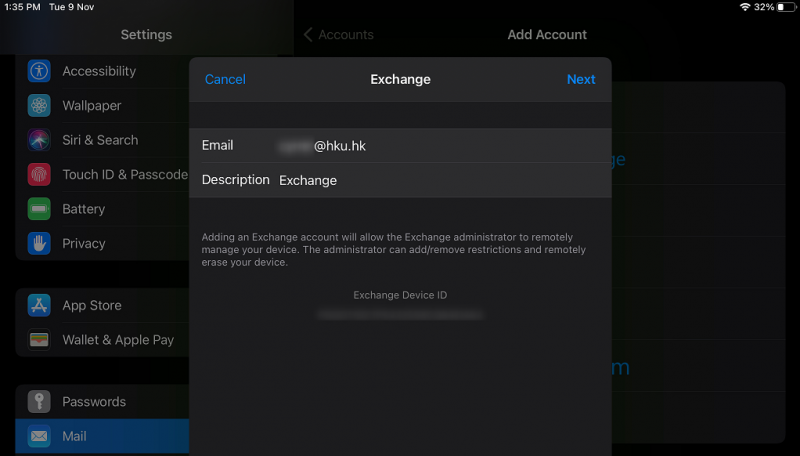This screenshot has width=800, height=456.
Task: Select the Passwords key icon
Action: click(x=39, y=401)
